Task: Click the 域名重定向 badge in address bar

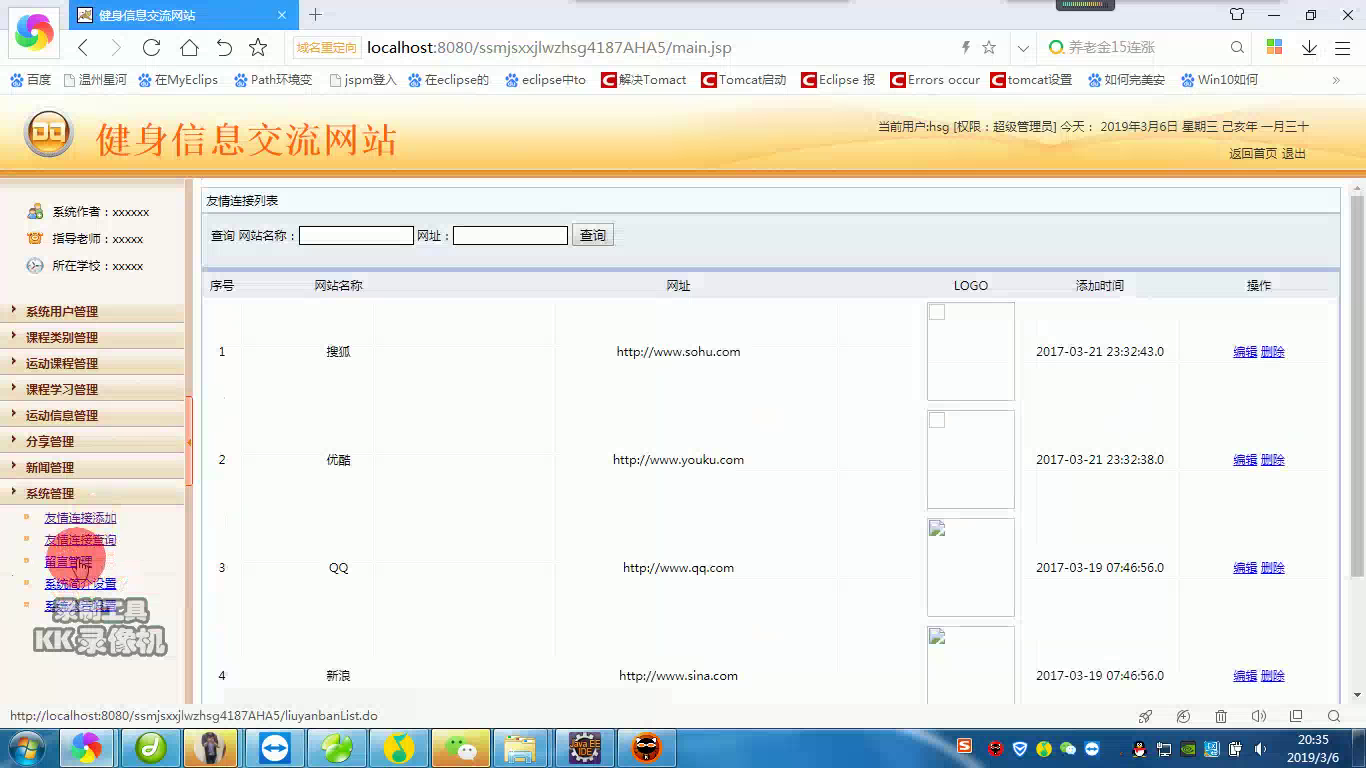Action: (326, 47)
